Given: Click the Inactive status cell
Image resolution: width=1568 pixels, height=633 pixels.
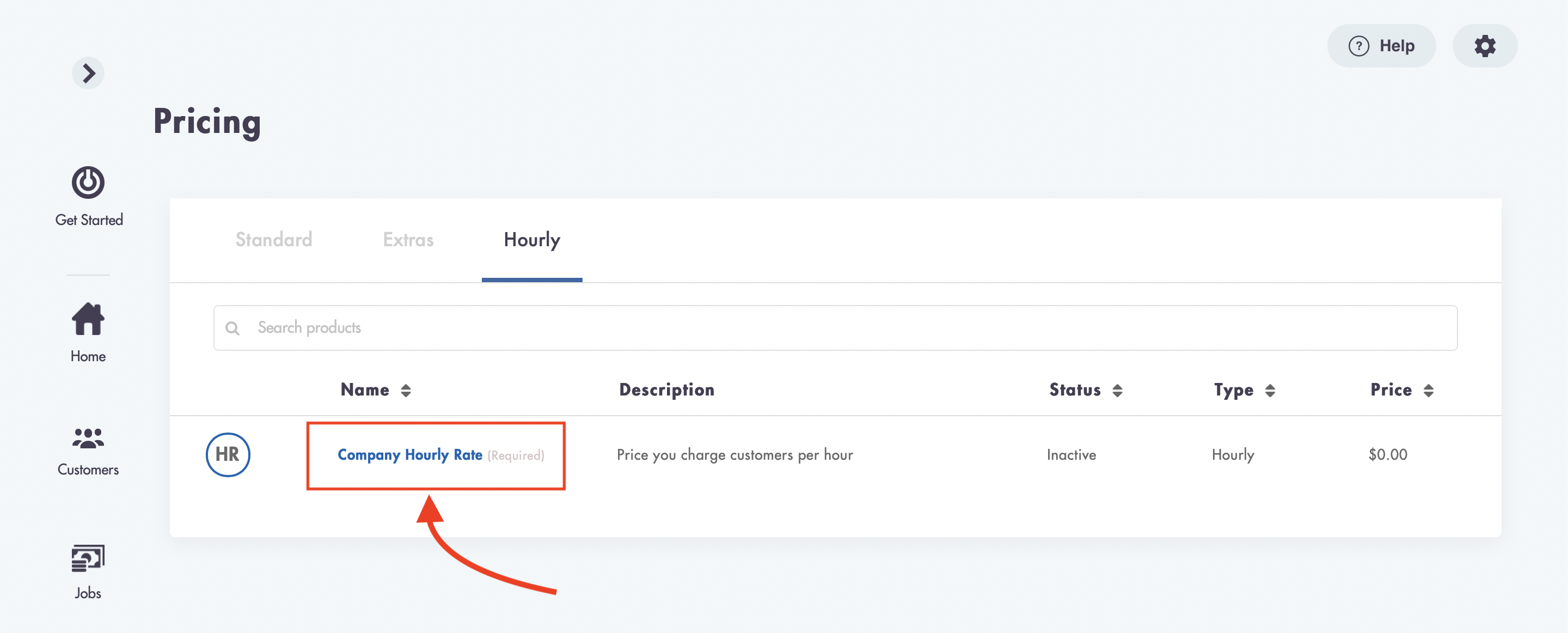Looking at the screenshot, I should click(x=1071, y=455).
